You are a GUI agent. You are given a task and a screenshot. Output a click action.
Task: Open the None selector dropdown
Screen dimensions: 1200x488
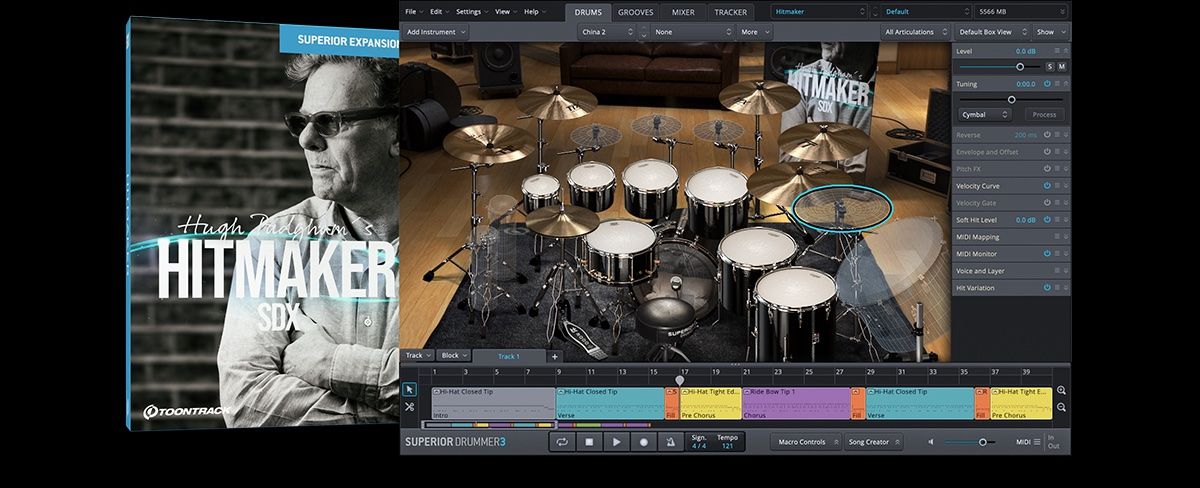693,32
